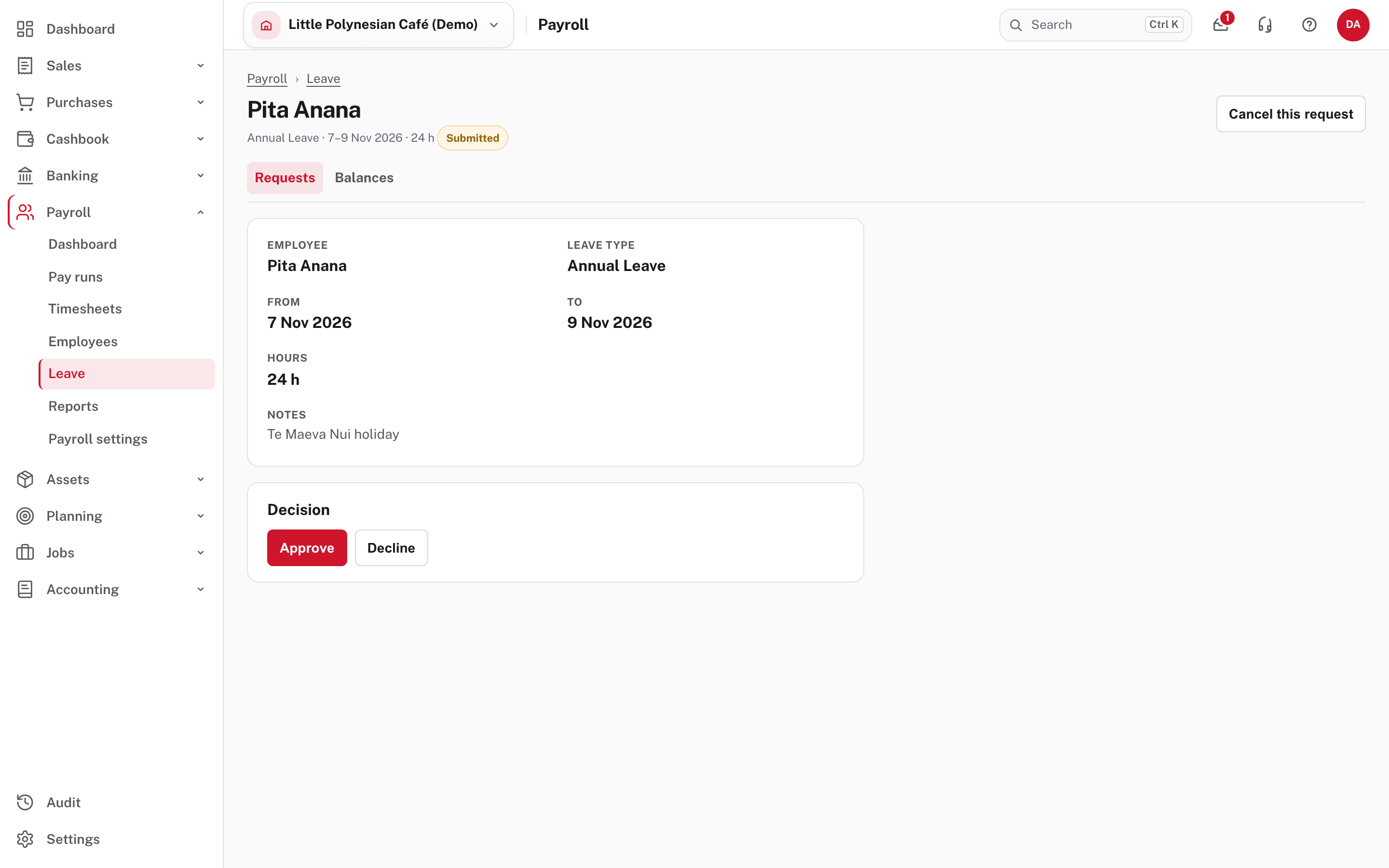Click the Cashbook wallet icon
Screen dimensions: 1389x868
(x=25, y=139)
